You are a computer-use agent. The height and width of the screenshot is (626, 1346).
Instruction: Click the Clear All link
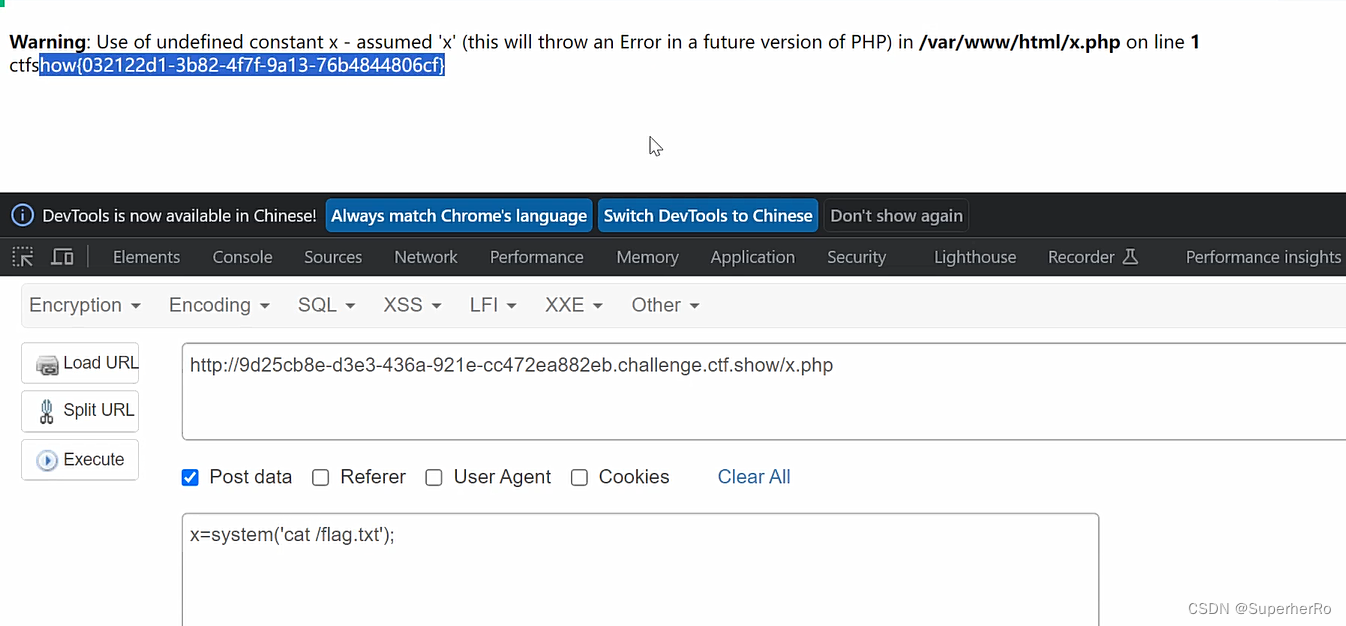[754, 477]
